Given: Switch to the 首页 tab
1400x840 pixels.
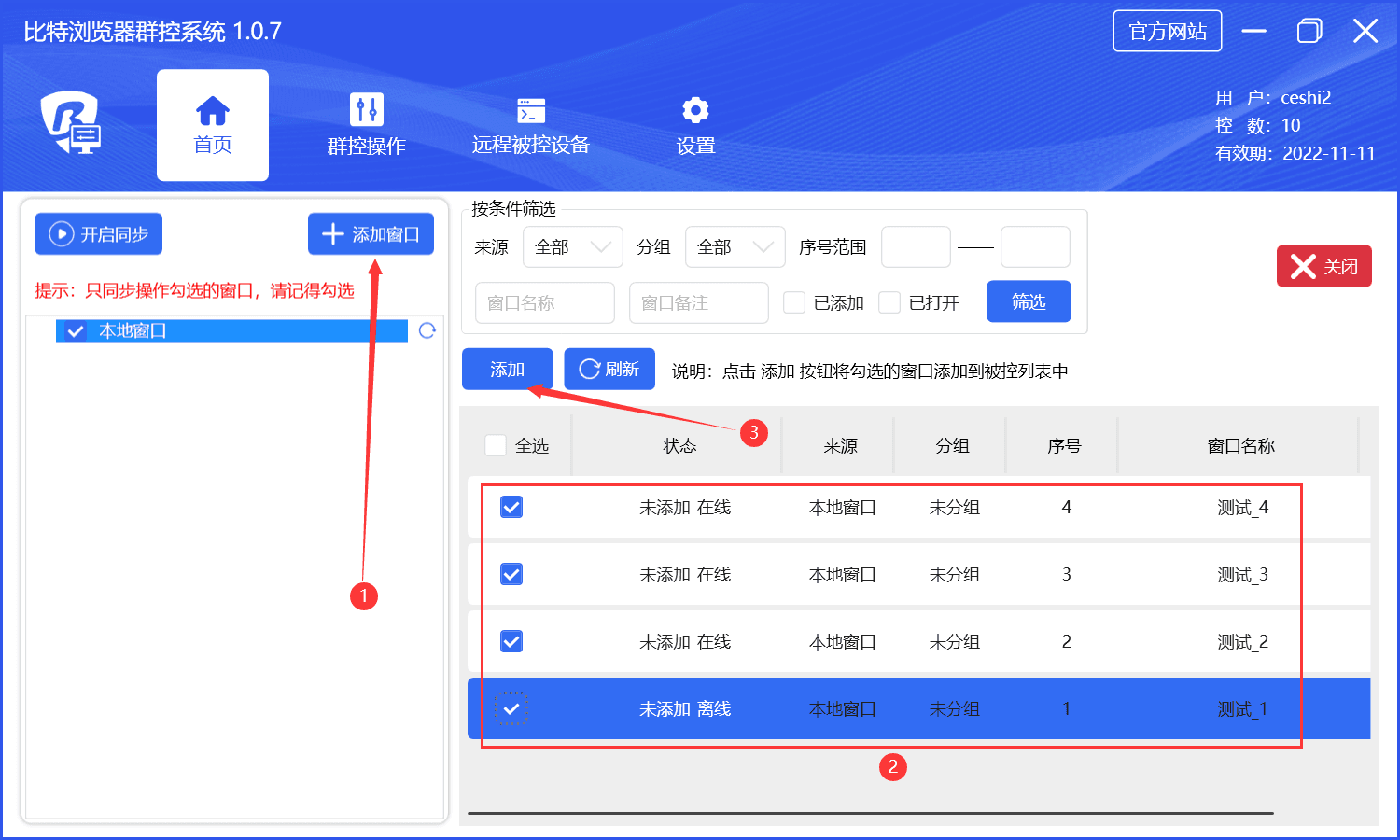Looking at the screenshot, I should [x=212, y=124].
